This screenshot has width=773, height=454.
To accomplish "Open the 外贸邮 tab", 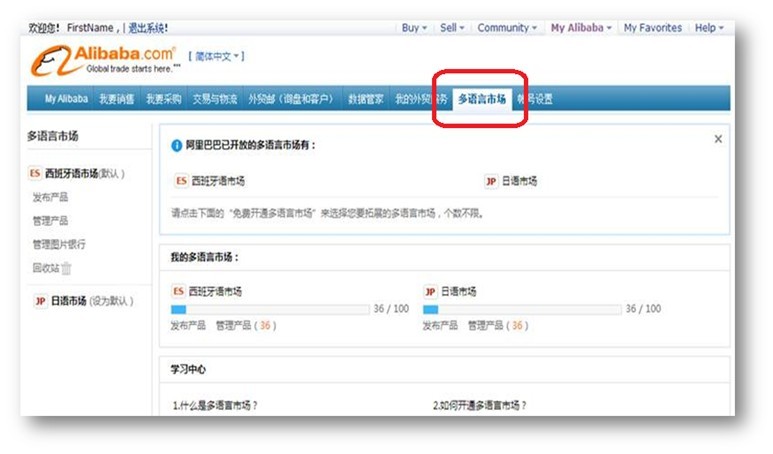I will coord(290,99).
